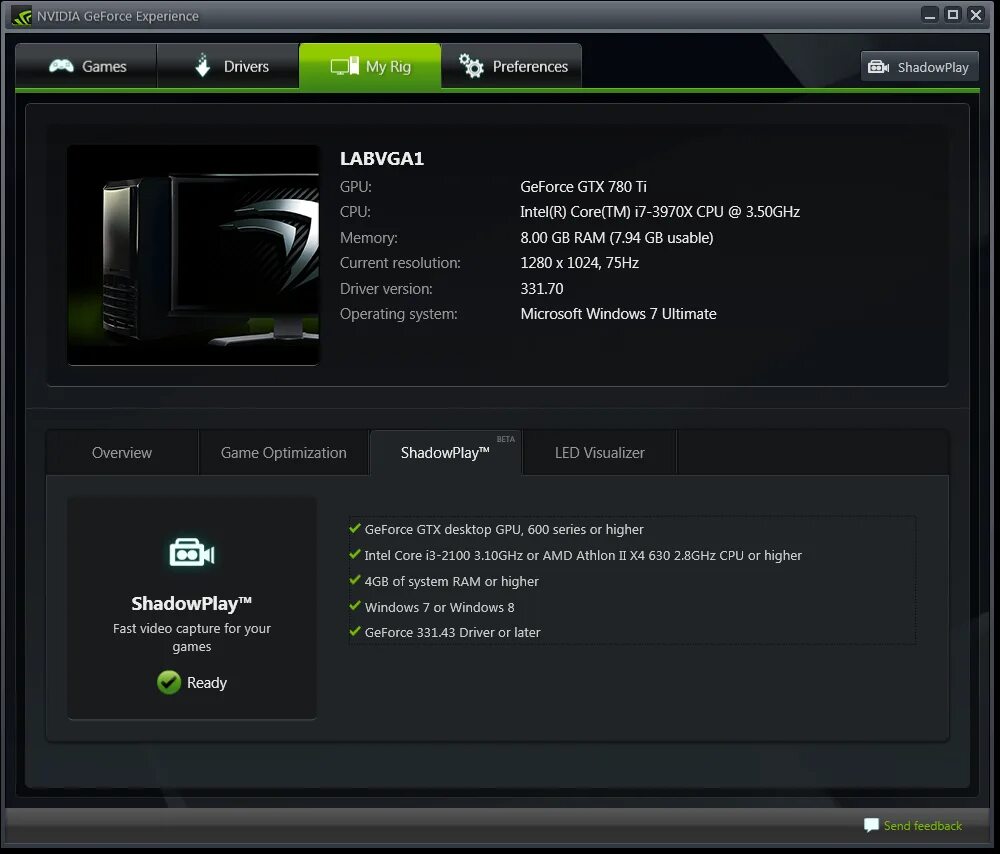Click checkmark beside GeForce 331.43 Driver
The height and width of the screenshot is (854, 1000).
pyautogui.click(x=355, y=631)
